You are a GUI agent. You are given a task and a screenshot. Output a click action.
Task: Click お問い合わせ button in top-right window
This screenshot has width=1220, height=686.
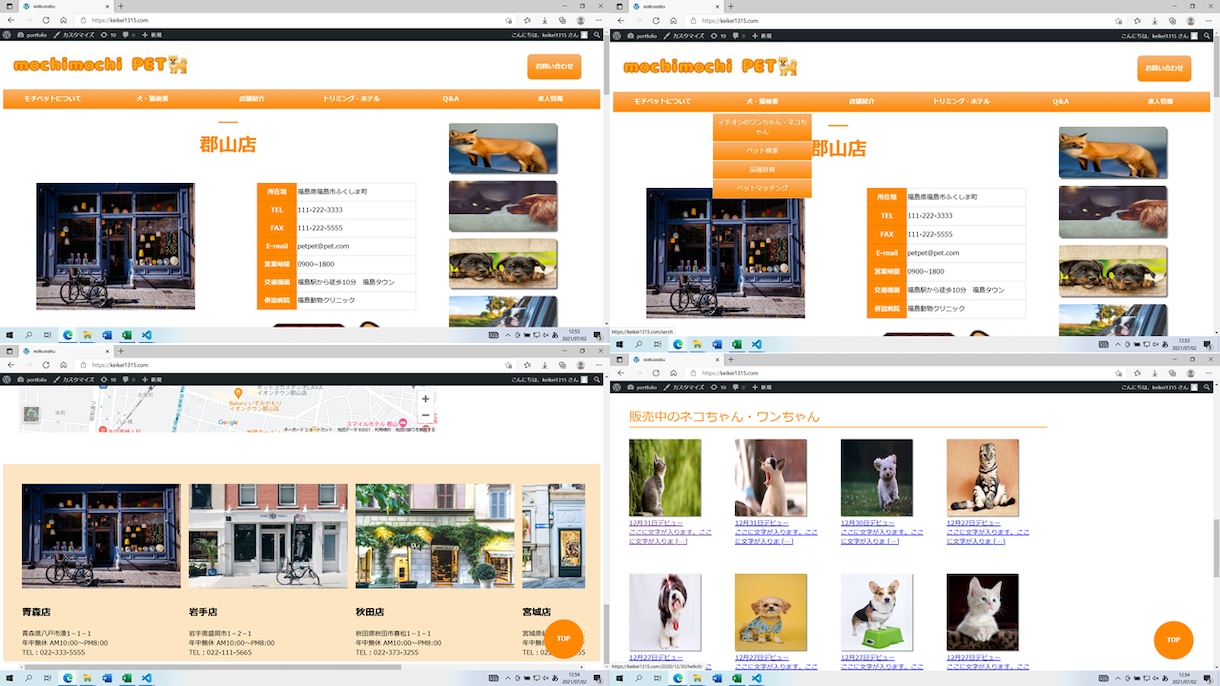[x=1164, y=68]
